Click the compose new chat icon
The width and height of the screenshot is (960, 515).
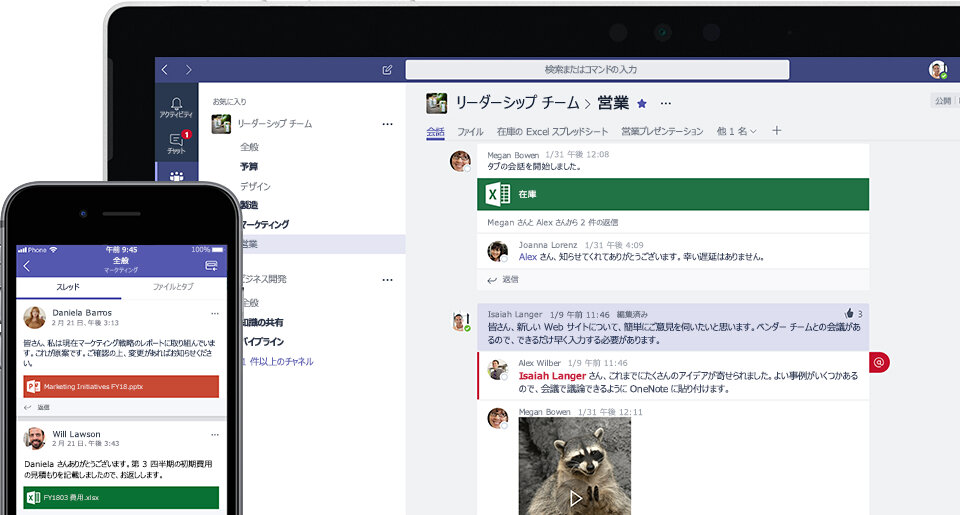[387, 70]
